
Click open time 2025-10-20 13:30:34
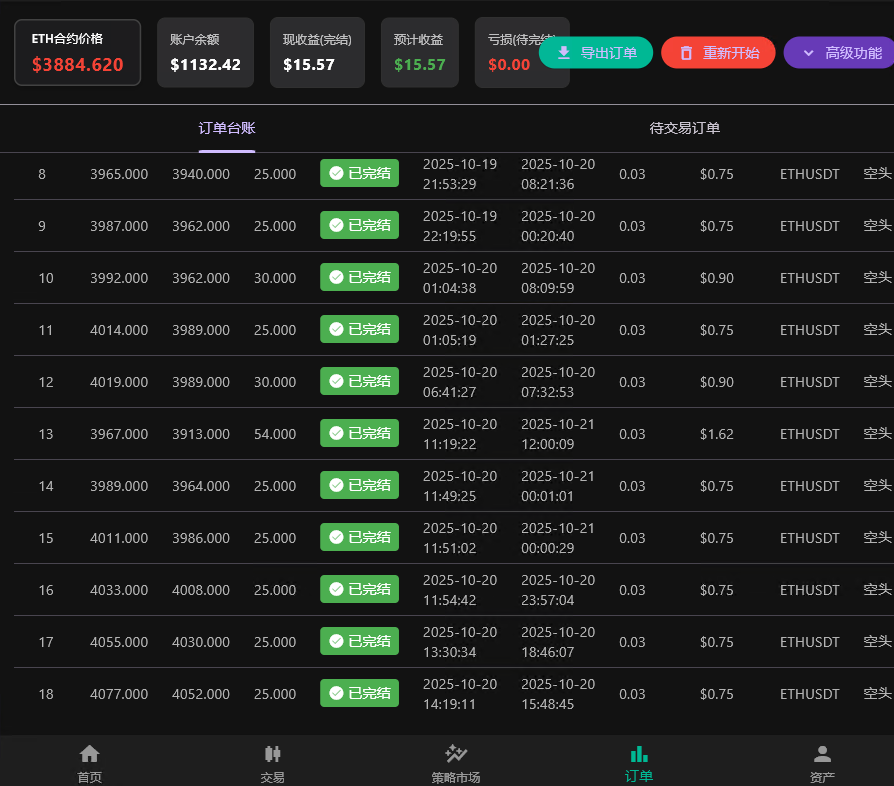point(460,642)
